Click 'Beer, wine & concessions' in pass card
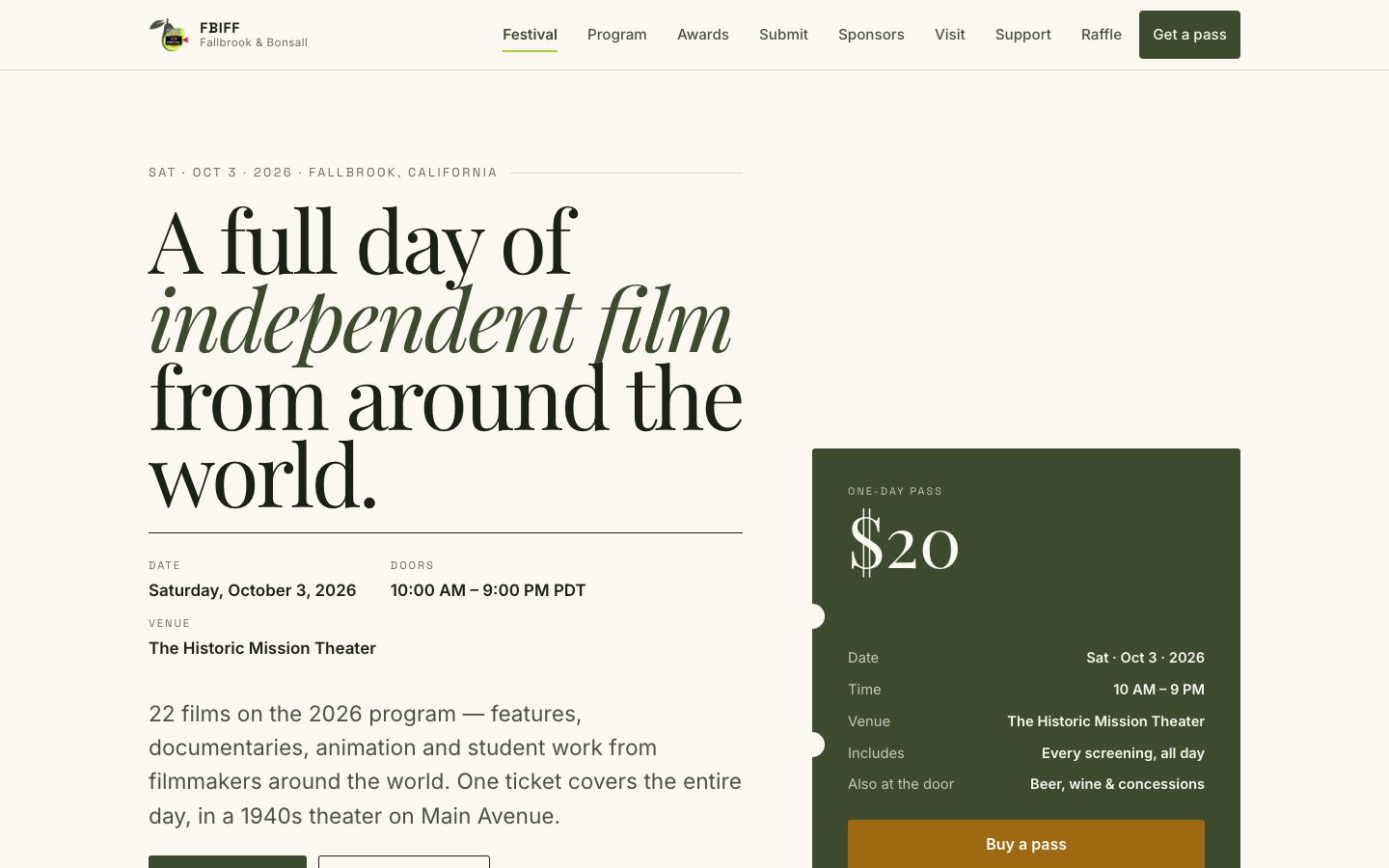 [x=1117, y=784]
